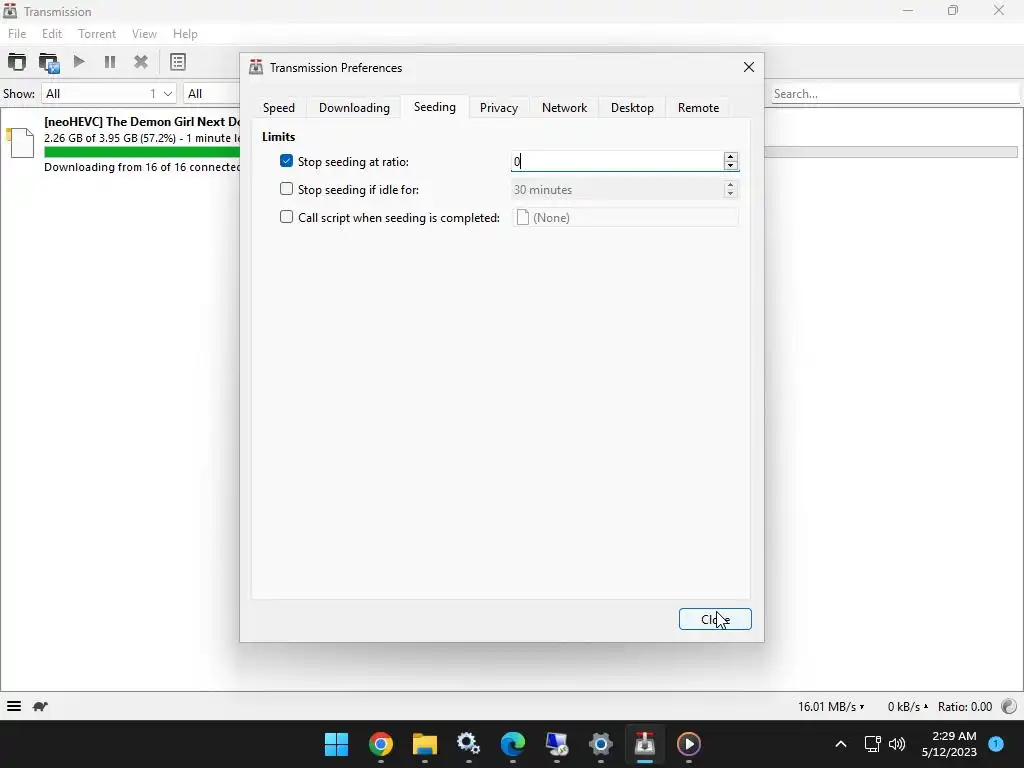The image size is (1024, 768).
Task: Click the network status icon in the status bar
Action: 1009,706
